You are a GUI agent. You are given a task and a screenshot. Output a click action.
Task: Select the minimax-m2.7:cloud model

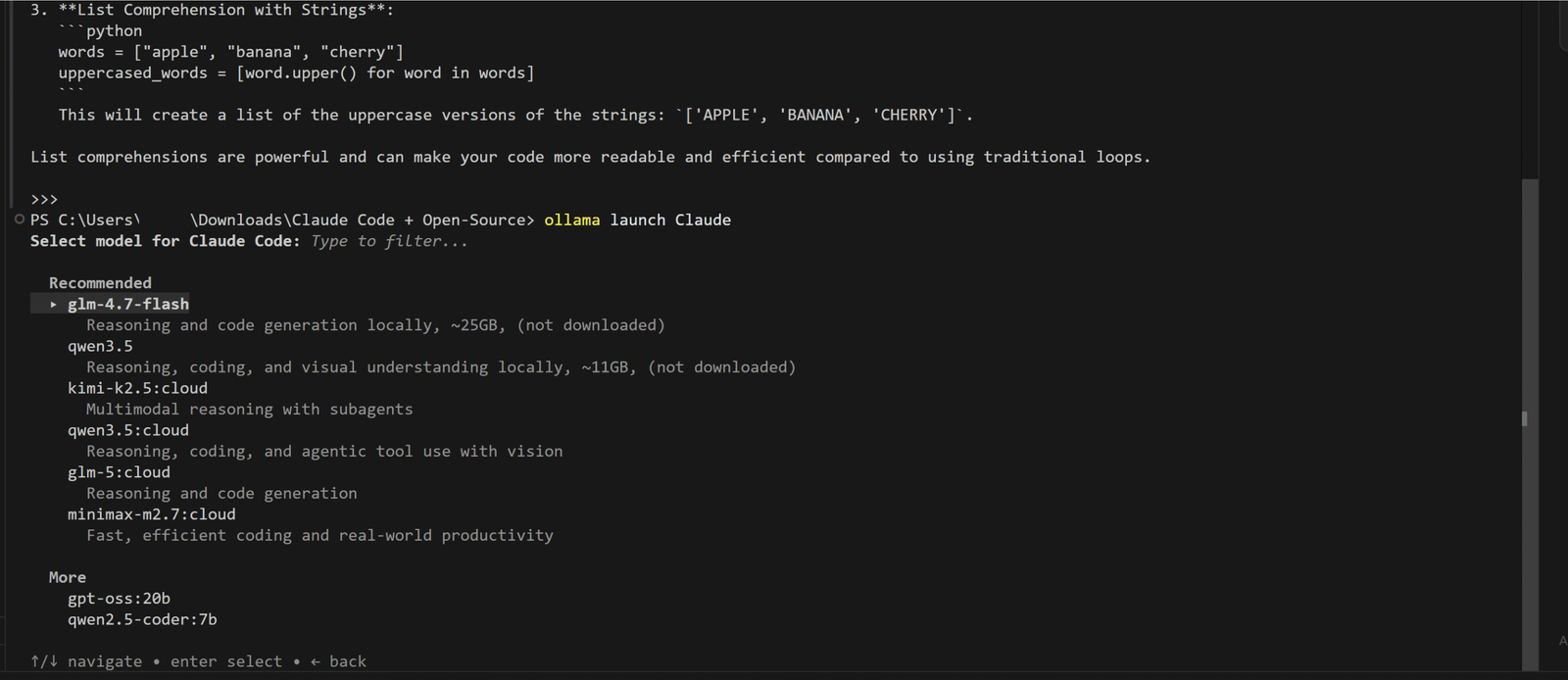152,515
